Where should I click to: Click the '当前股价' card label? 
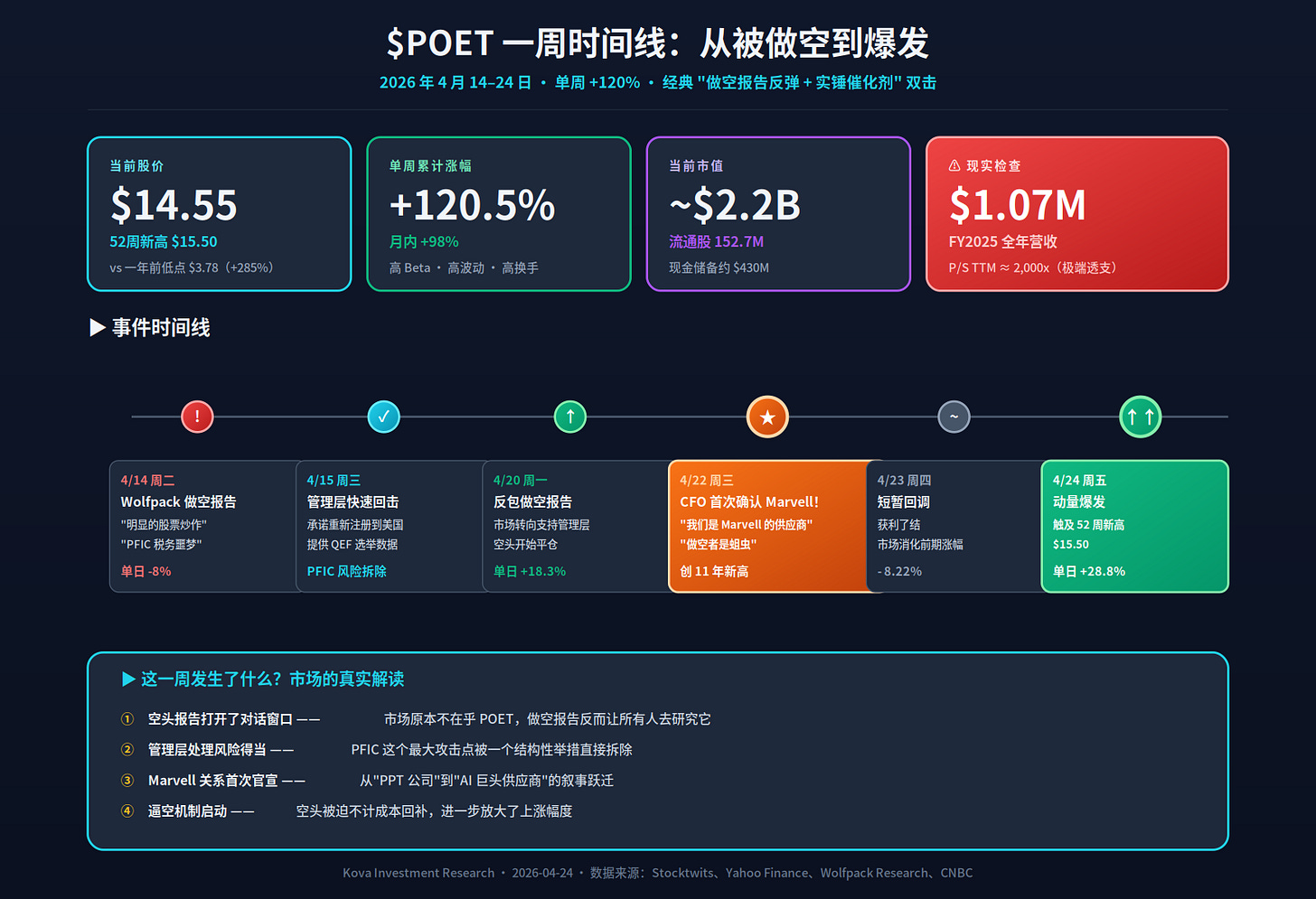tap(137, 165)
